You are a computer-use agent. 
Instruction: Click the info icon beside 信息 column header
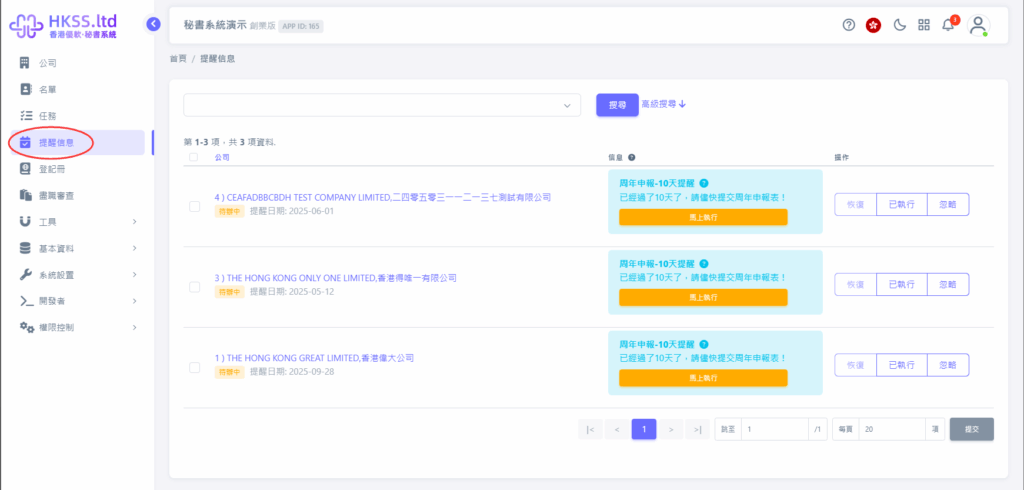click(632, 157)
